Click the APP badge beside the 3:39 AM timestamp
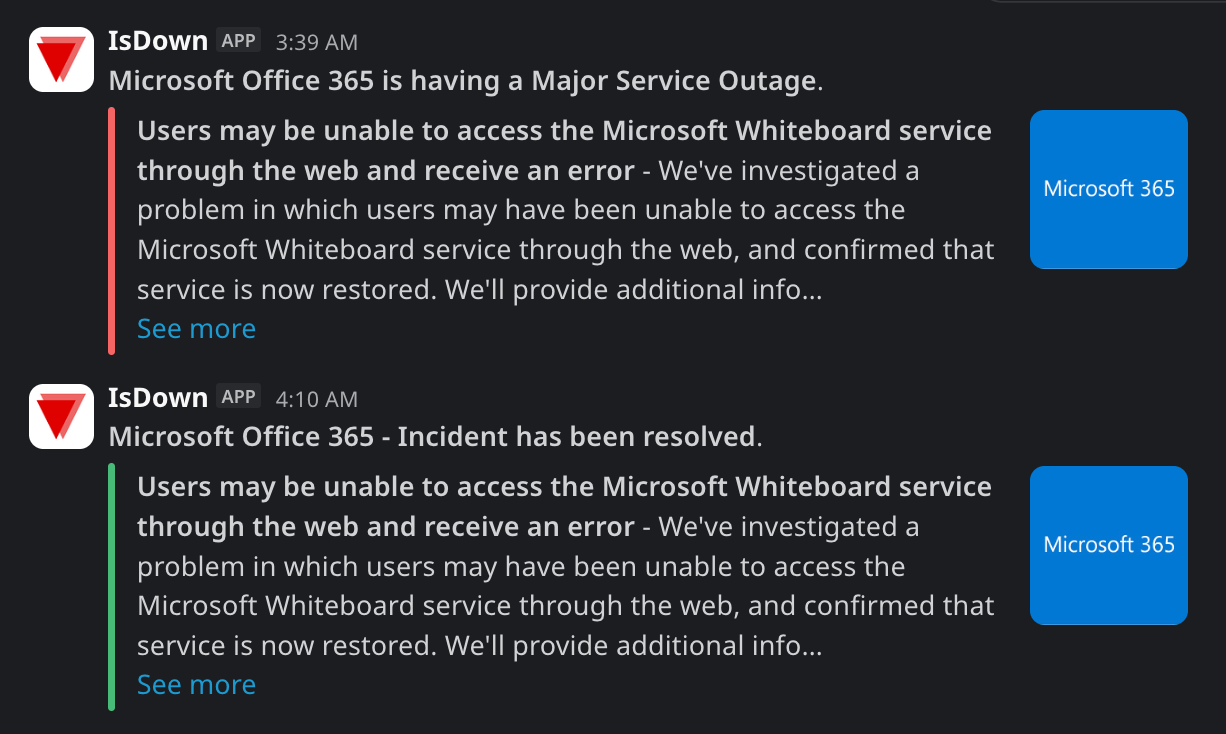This screenshot has height=734, width=1226. 239,41
